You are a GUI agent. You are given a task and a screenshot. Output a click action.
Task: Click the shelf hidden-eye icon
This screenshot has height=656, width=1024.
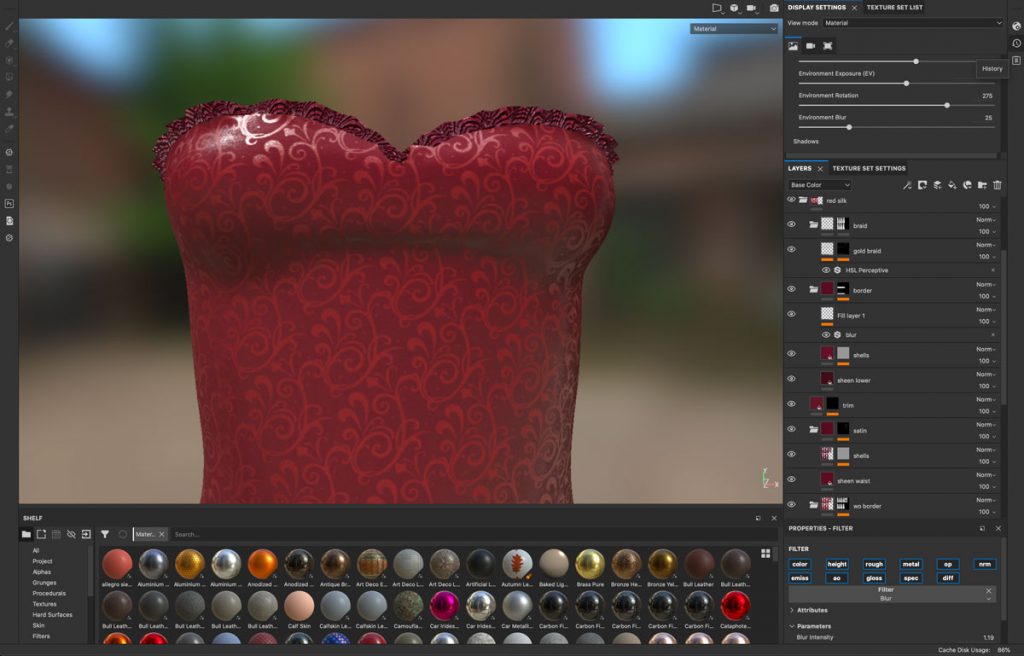(x=71, y=534)
